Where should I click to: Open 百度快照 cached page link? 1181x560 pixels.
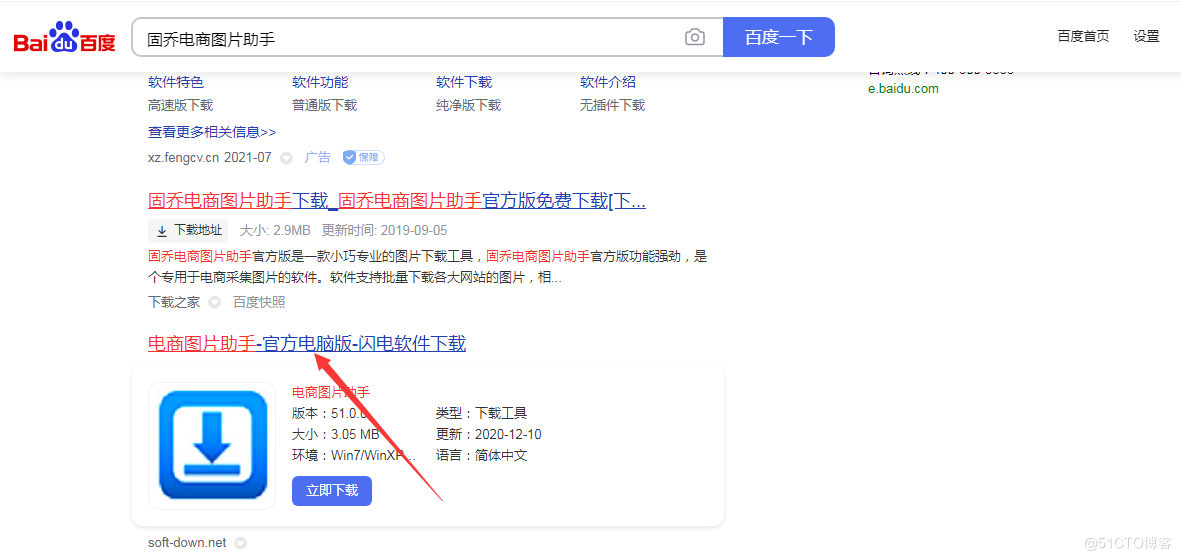(x=259, y=303)
